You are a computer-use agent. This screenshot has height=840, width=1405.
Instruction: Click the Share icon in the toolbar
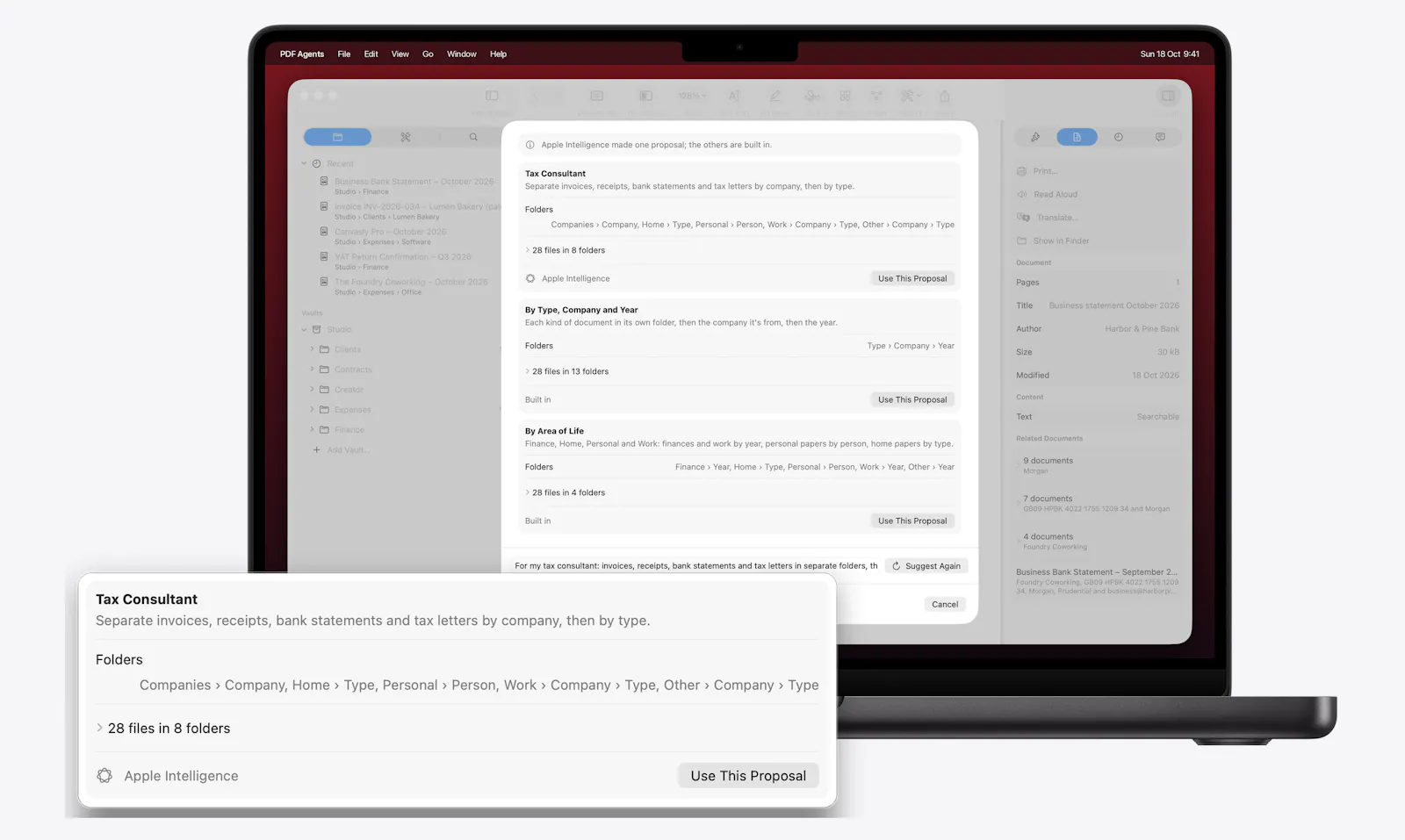tap(944, 96)
